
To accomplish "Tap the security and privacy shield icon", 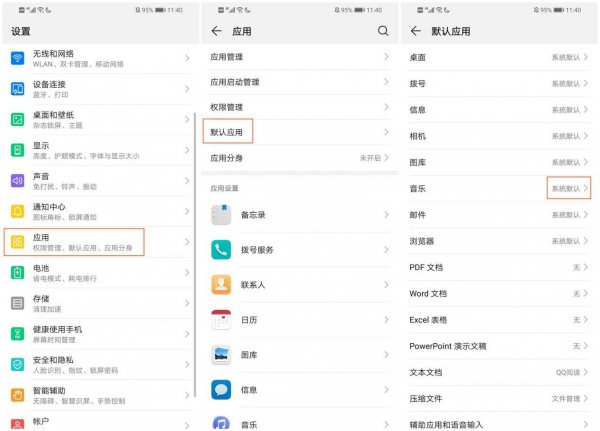I will [17, 364].
